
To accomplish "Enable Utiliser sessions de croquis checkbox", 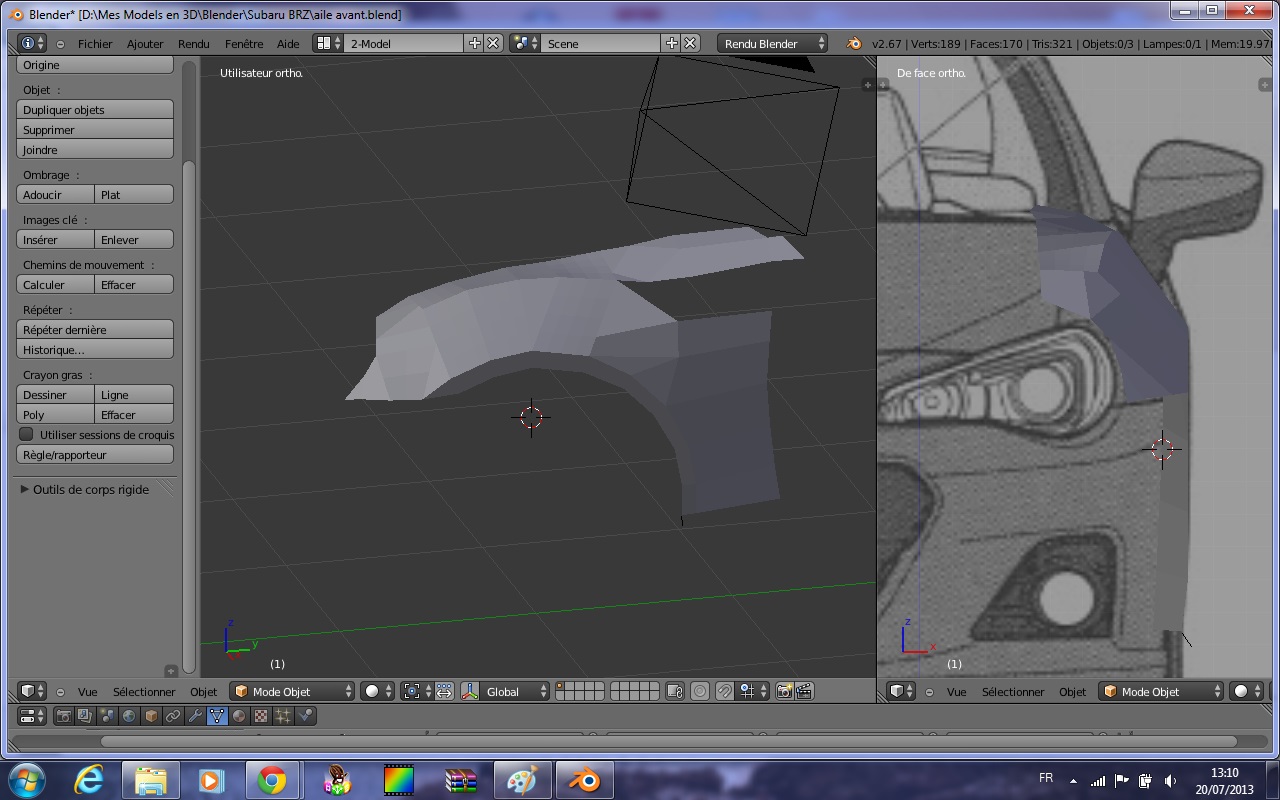I will click(27, 434).
